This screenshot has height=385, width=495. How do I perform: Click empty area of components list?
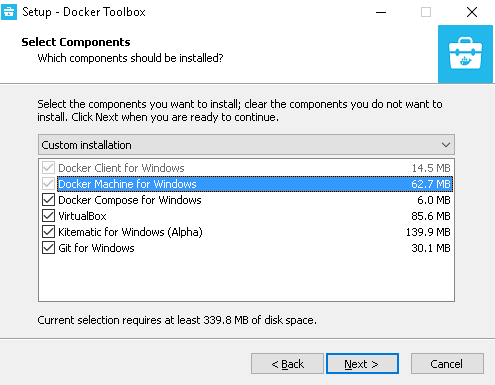(x=246, y=278)
